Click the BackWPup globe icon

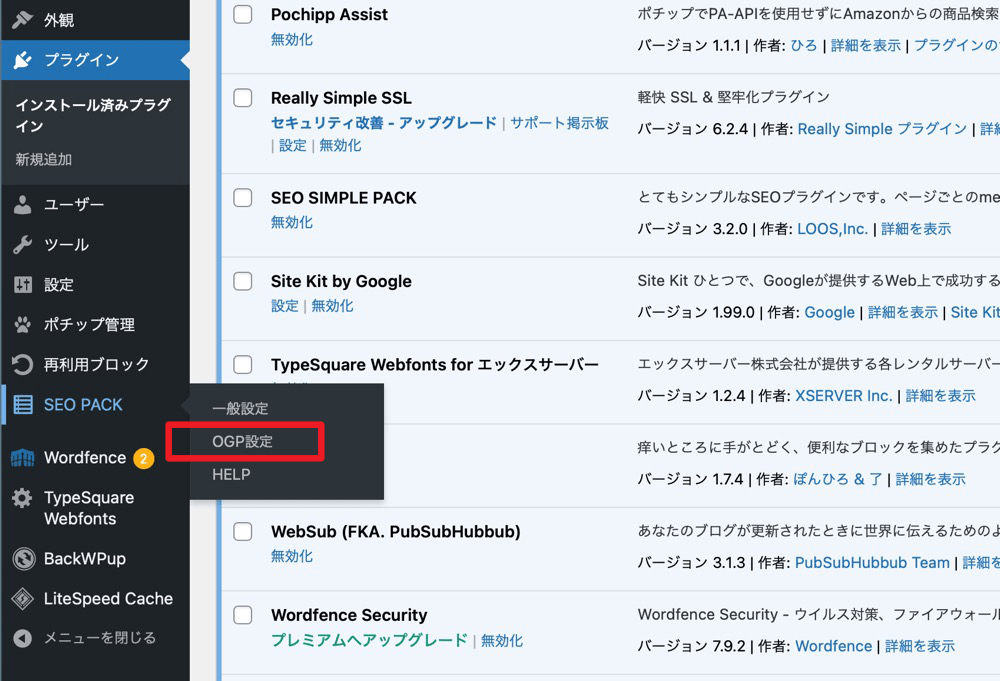point(24,559)
